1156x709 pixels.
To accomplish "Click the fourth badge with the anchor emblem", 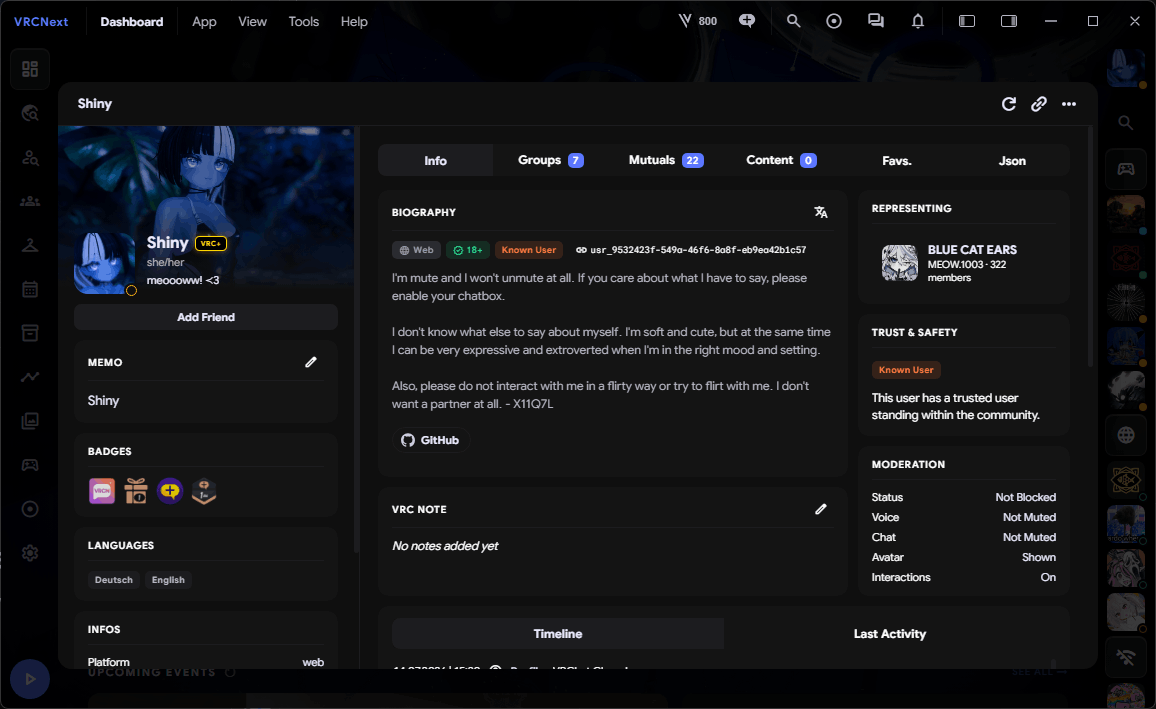I will coord(204,491).
